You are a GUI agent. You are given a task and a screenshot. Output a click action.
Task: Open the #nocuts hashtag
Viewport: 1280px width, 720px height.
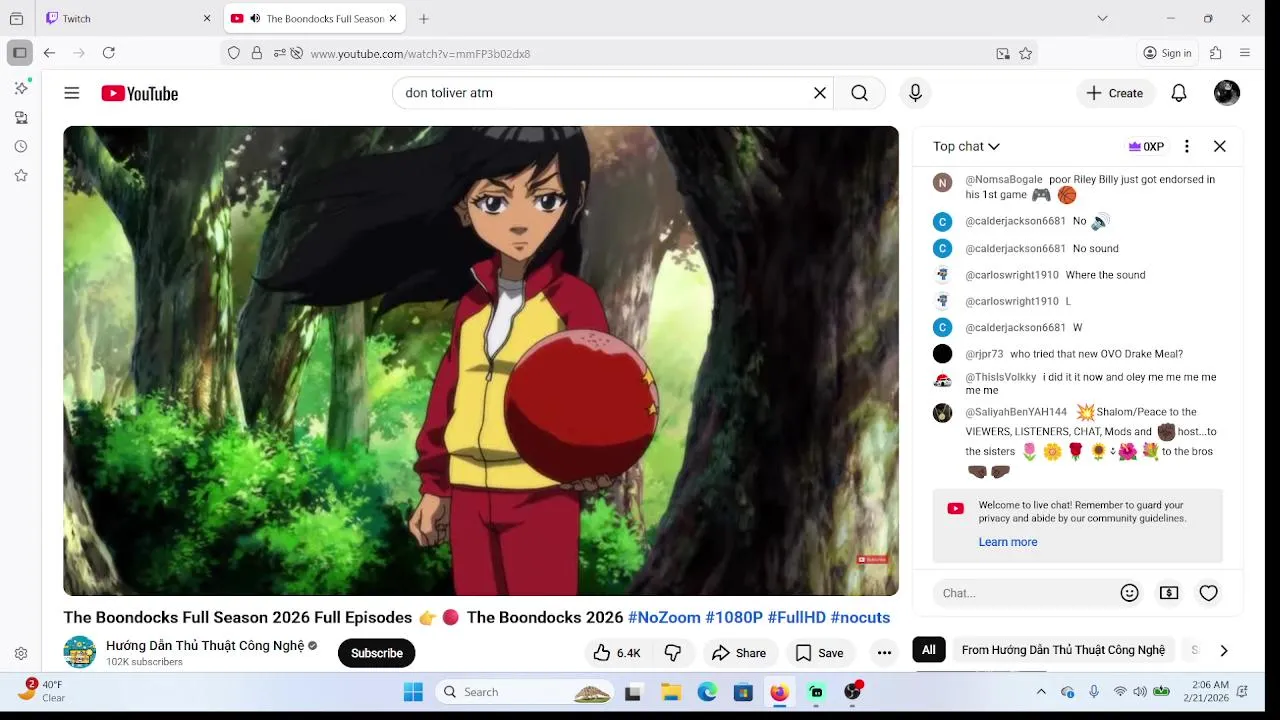click(x=860, y=617)
